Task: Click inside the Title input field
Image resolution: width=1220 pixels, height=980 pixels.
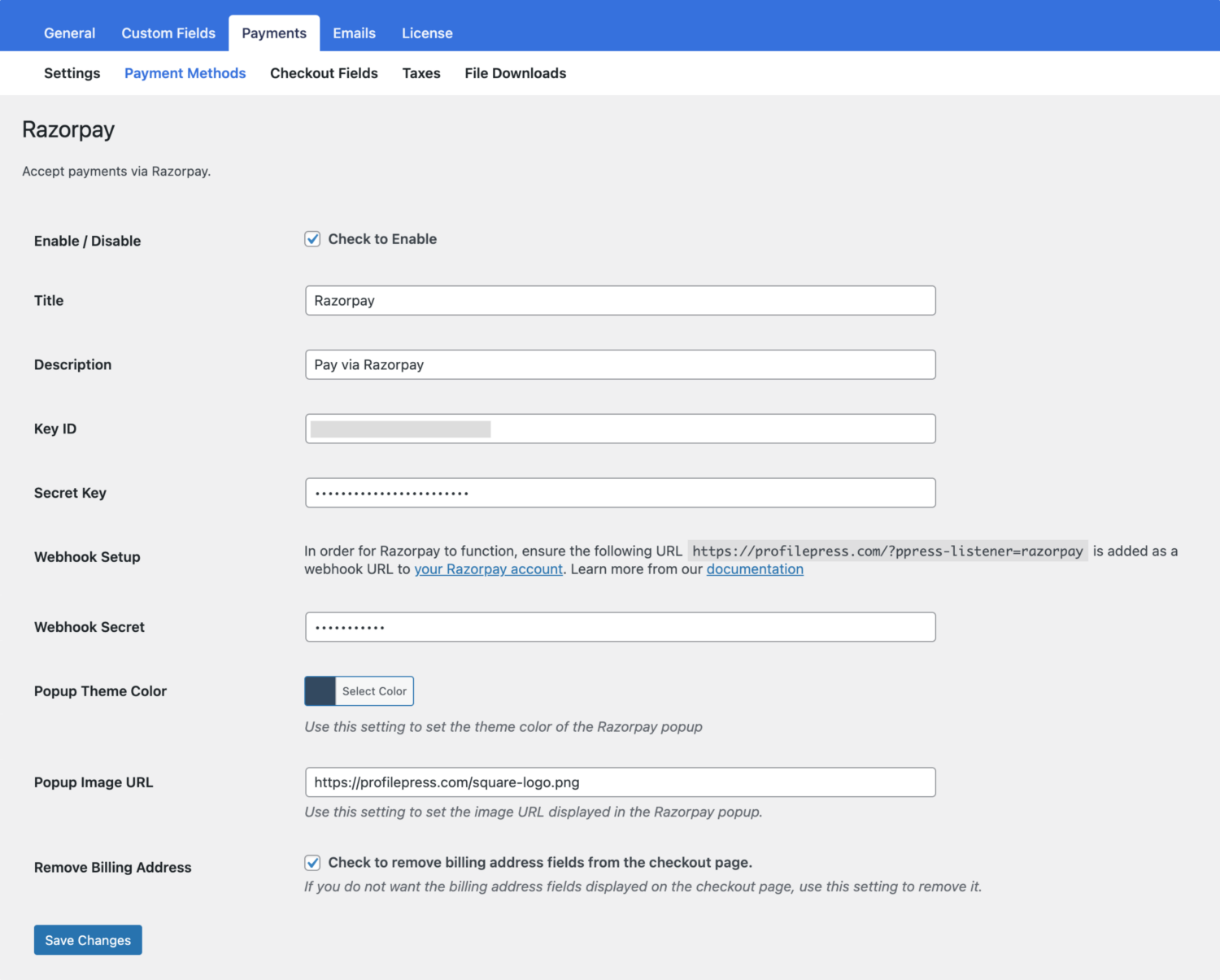Action: coord(620,300)
